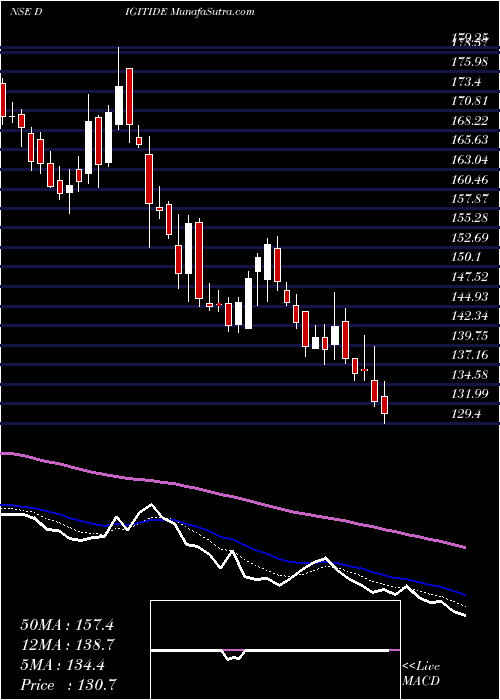The image size is (500, 700).
Task: Click the NSE exchange label
Action: (20, 12)
